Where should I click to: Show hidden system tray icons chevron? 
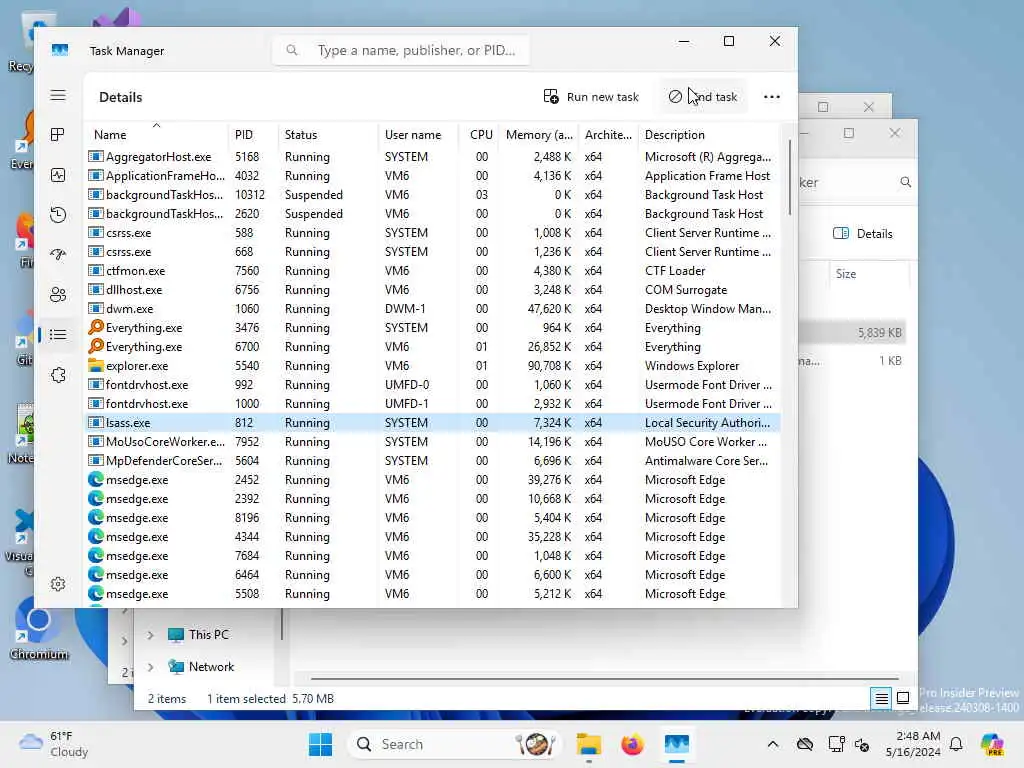[773, 744]
